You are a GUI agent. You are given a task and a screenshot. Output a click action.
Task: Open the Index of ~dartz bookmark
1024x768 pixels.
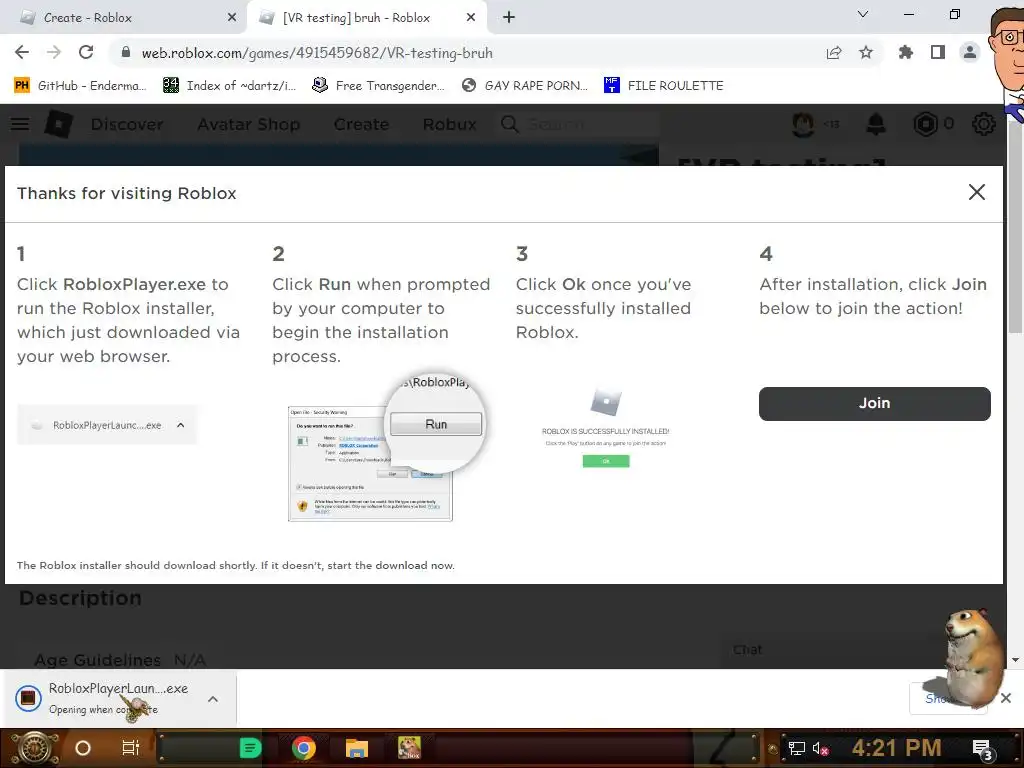tap(229, 86)
